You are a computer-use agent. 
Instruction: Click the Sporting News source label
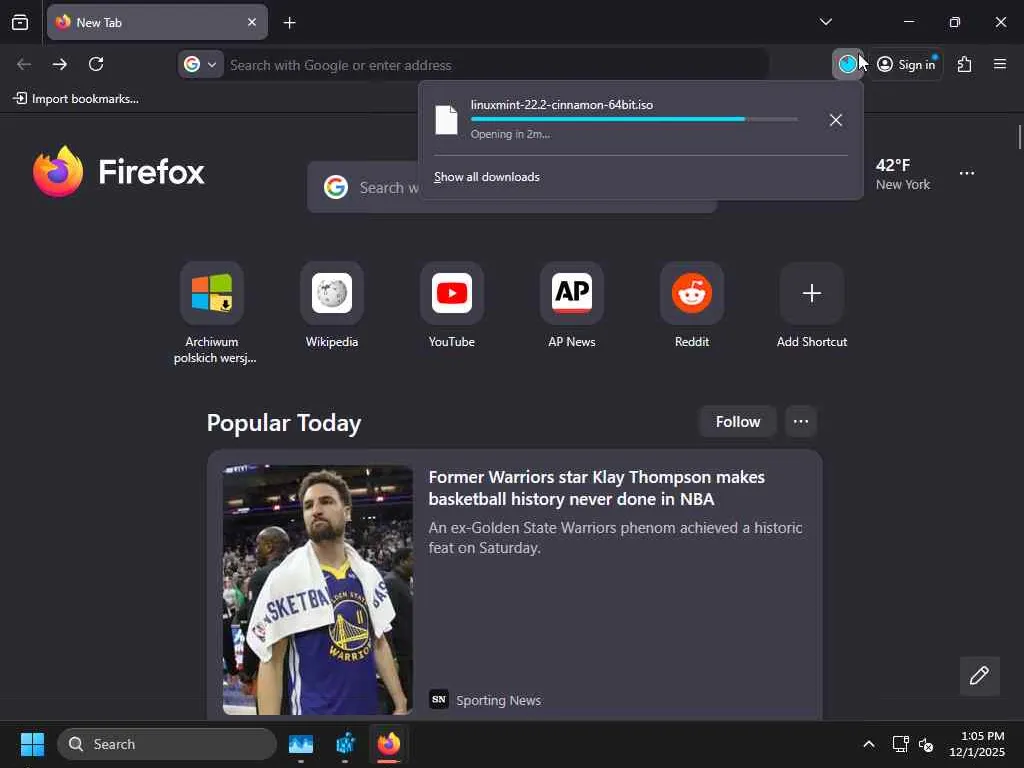coord(498,700)
